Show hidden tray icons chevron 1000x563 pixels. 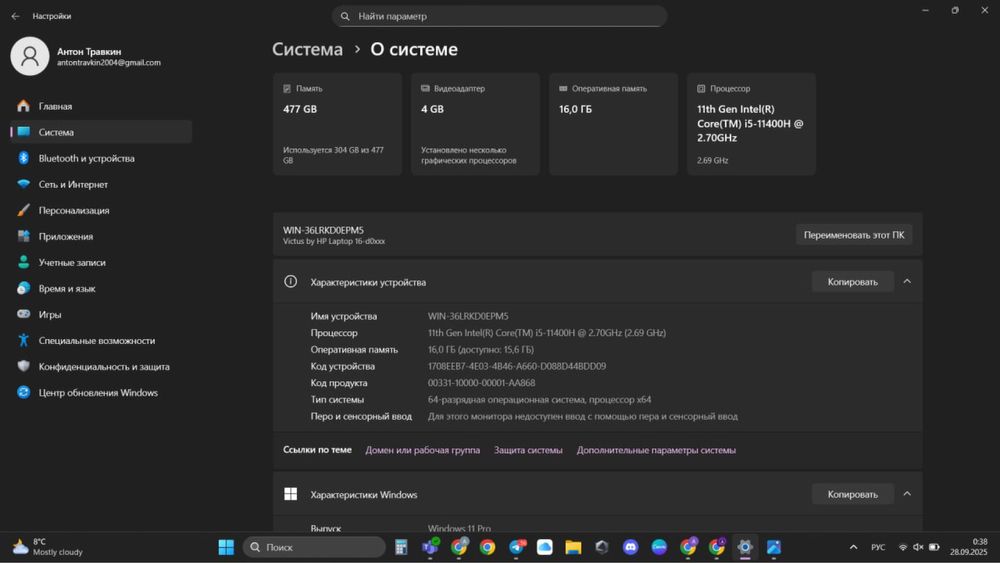(x=853, y=547)
